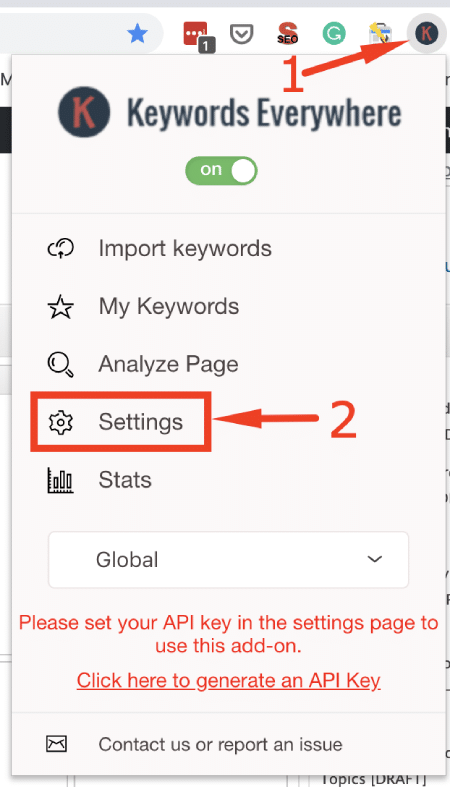Image resolution: width=450 pixels, height=787 pixels.
Task: Open the Grammarly extension icon
Action: pyautogui.click(x=334, y=34)
